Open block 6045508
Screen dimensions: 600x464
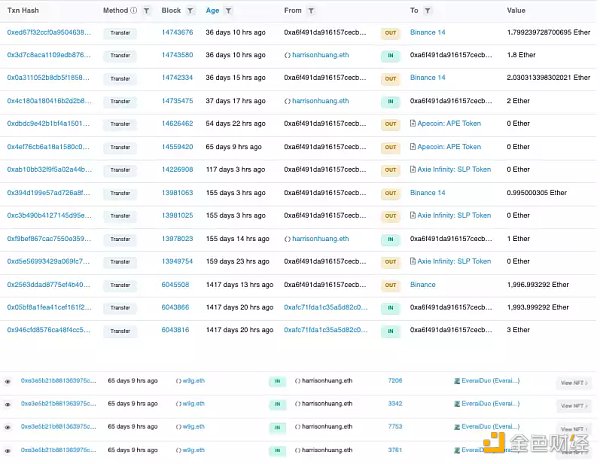175,285
